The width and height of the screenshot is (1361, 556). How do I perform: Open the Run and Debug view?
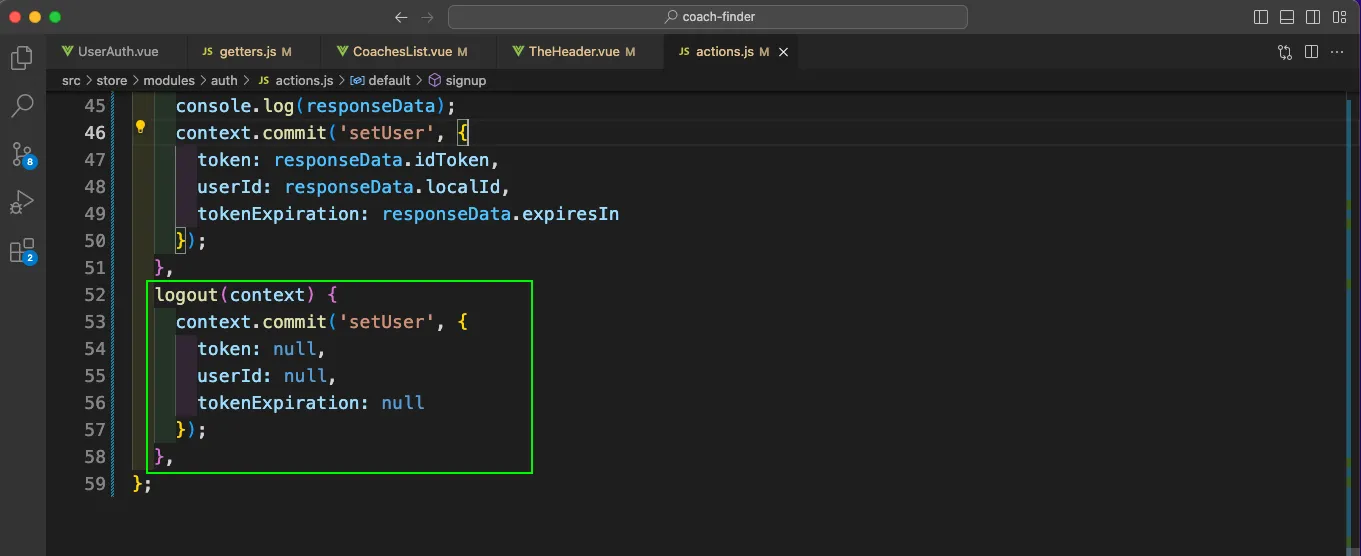point(22,202)
